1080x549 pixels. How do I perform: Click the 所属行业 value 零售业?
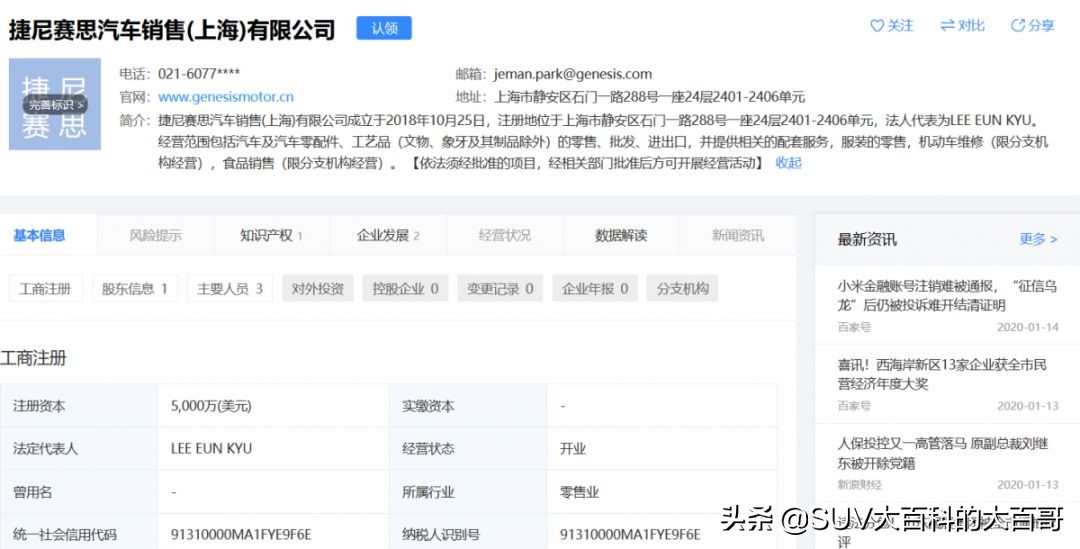coord(579,492)
